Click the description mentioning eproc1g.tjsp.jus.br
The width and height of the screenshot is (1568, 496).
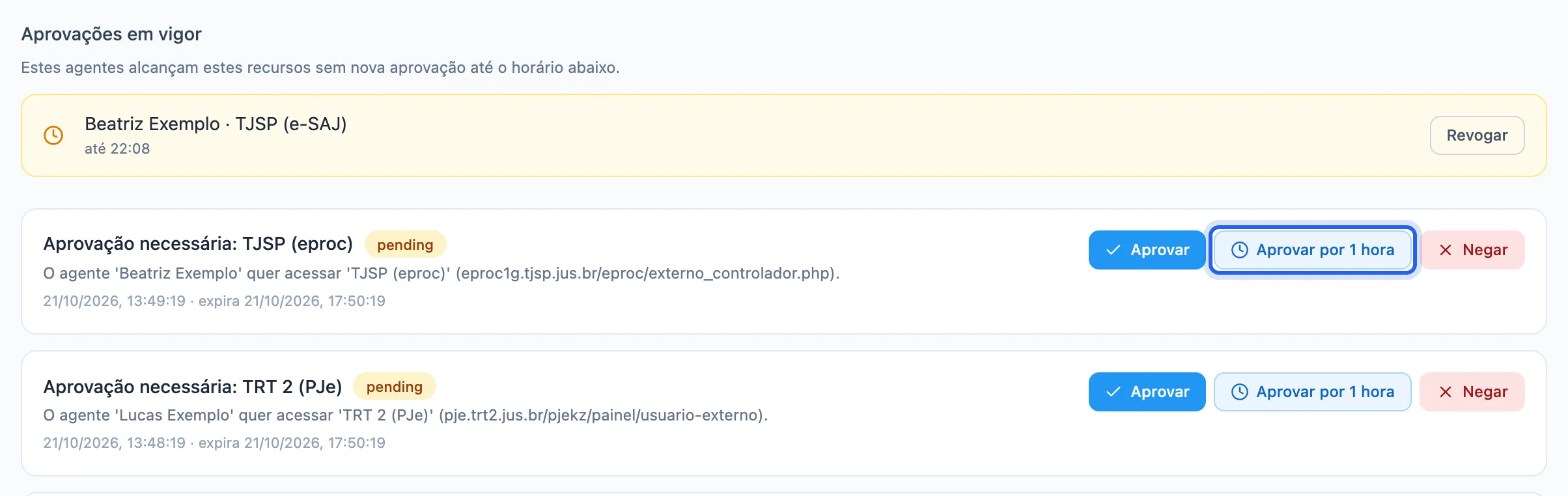point(441,273)
